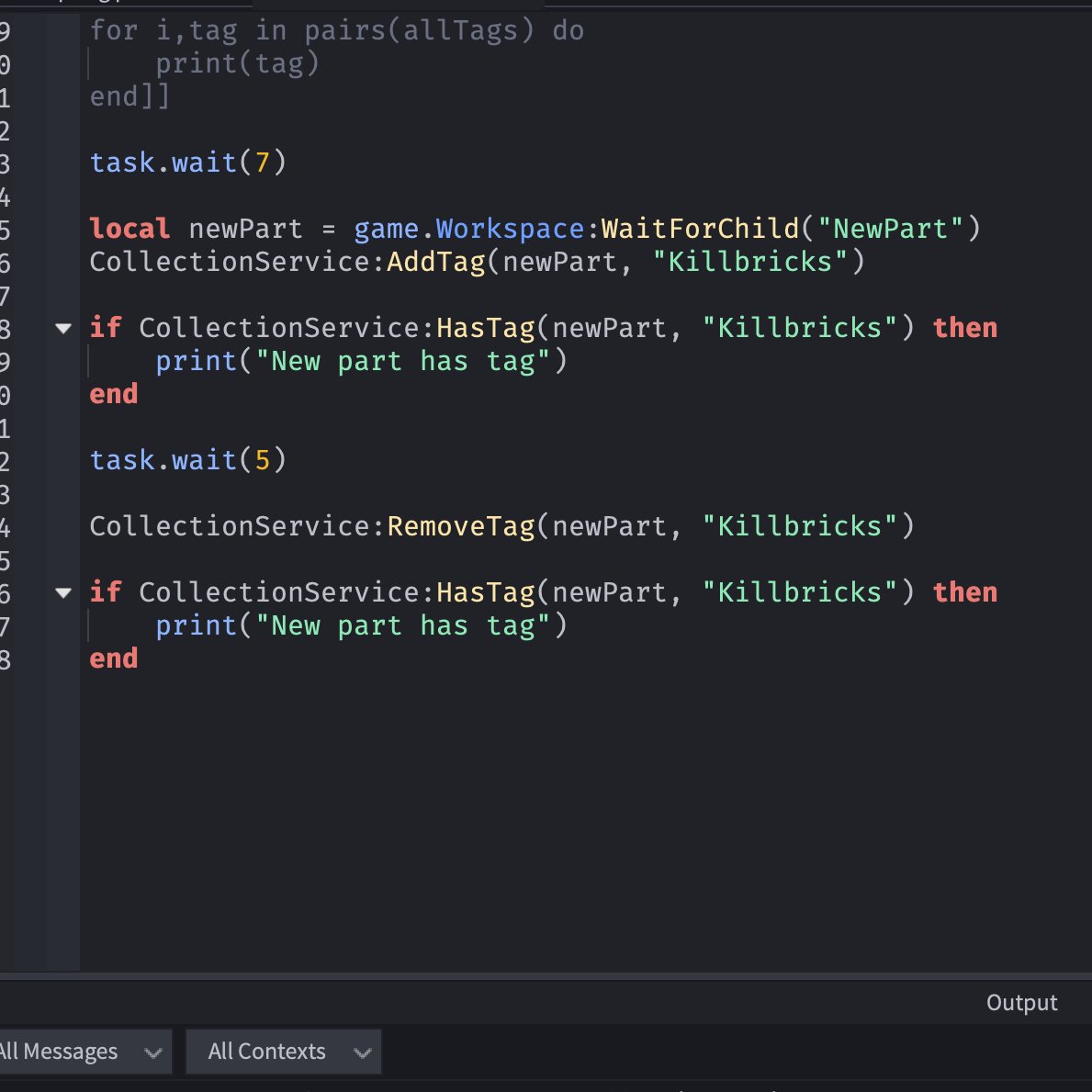Screen dimensions: 1092x1092
Task: Click the first then keyword
Action: tap(965, 328)
